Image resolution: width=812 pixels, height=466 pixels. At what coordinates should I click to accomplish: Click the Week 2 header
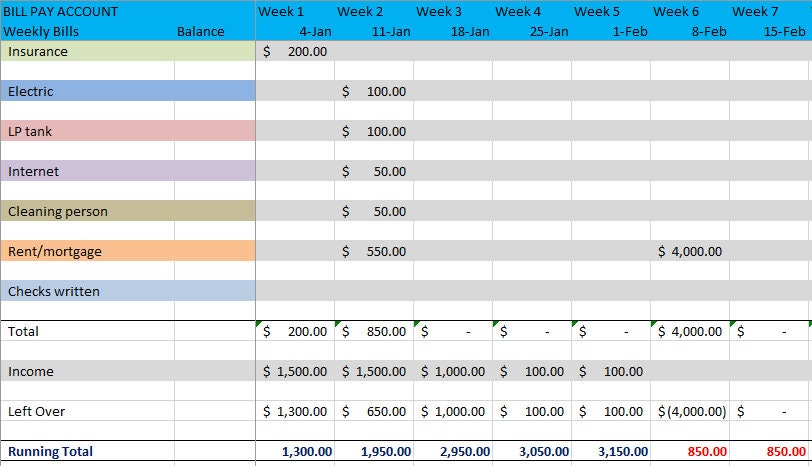(360, 11)
